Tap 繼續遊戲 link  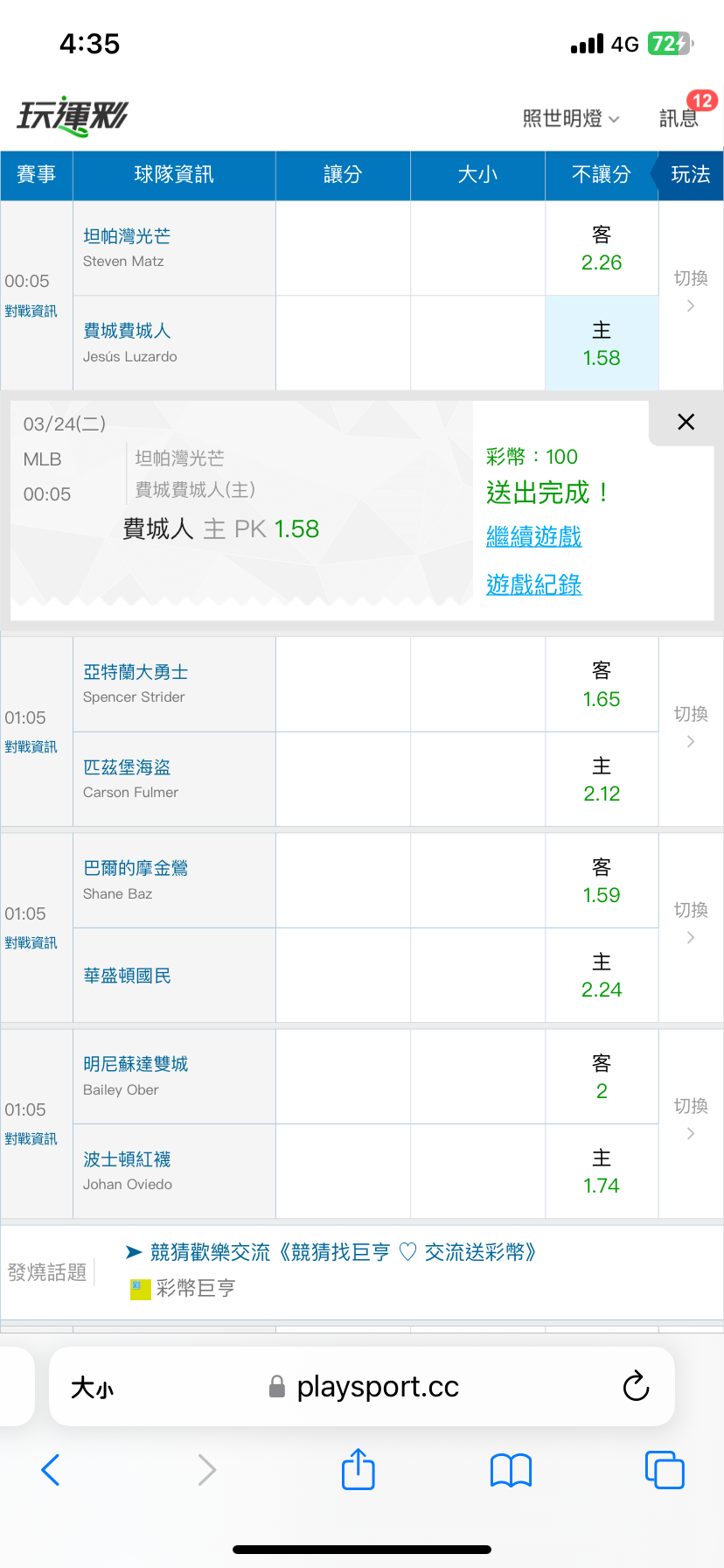534,536
